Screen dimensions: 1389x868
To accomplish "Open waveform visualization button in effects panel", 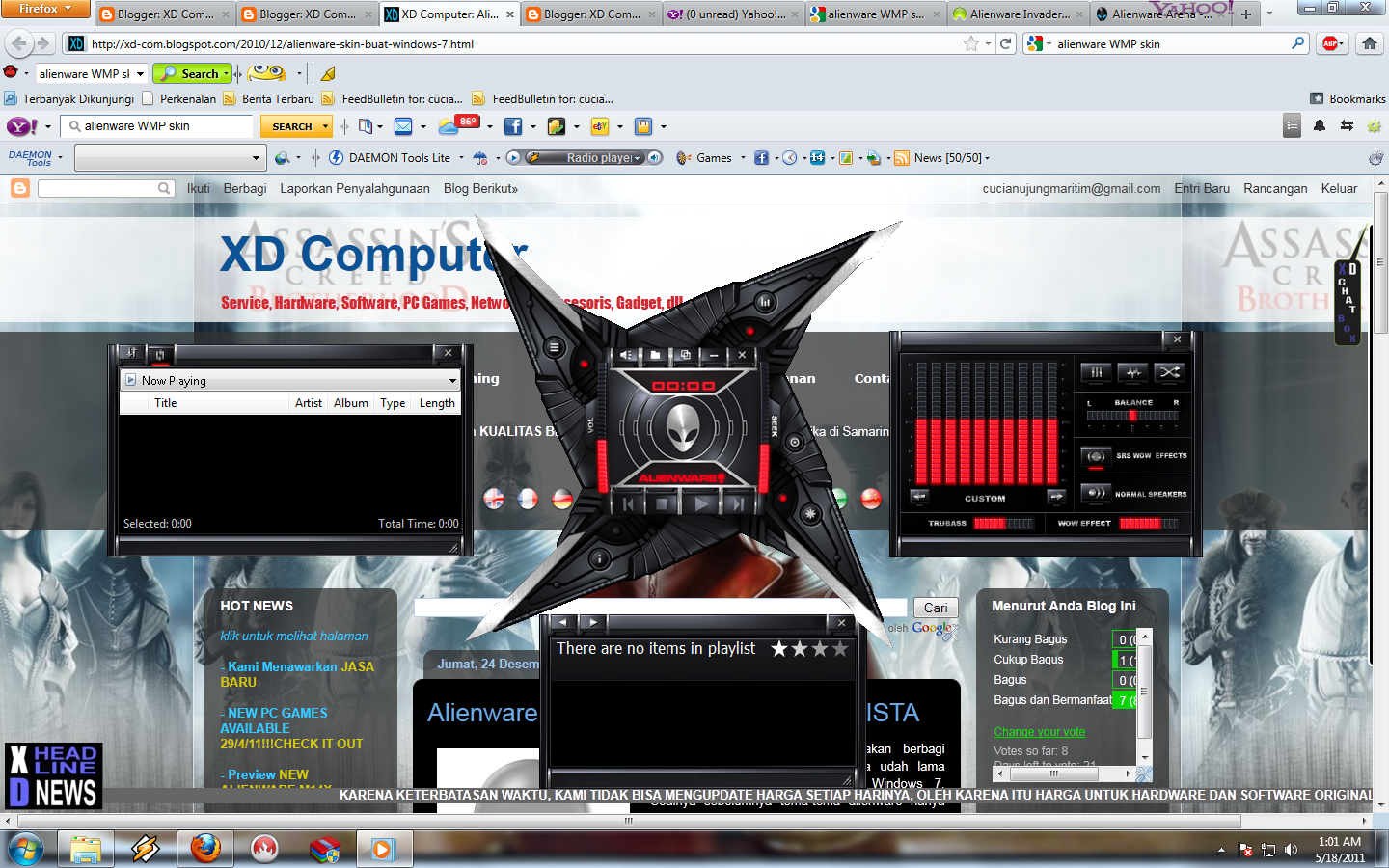I will tap(1133, 372).
